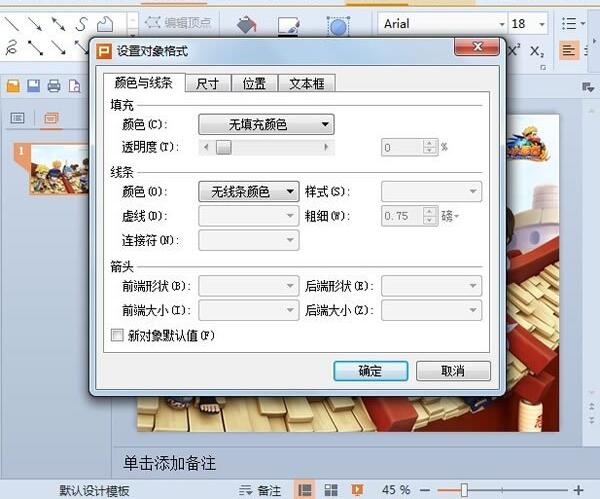Open the 磅 unit dropdown
Image resolution: width=600 pixels, height=499 pixels.
pos(450,216)
